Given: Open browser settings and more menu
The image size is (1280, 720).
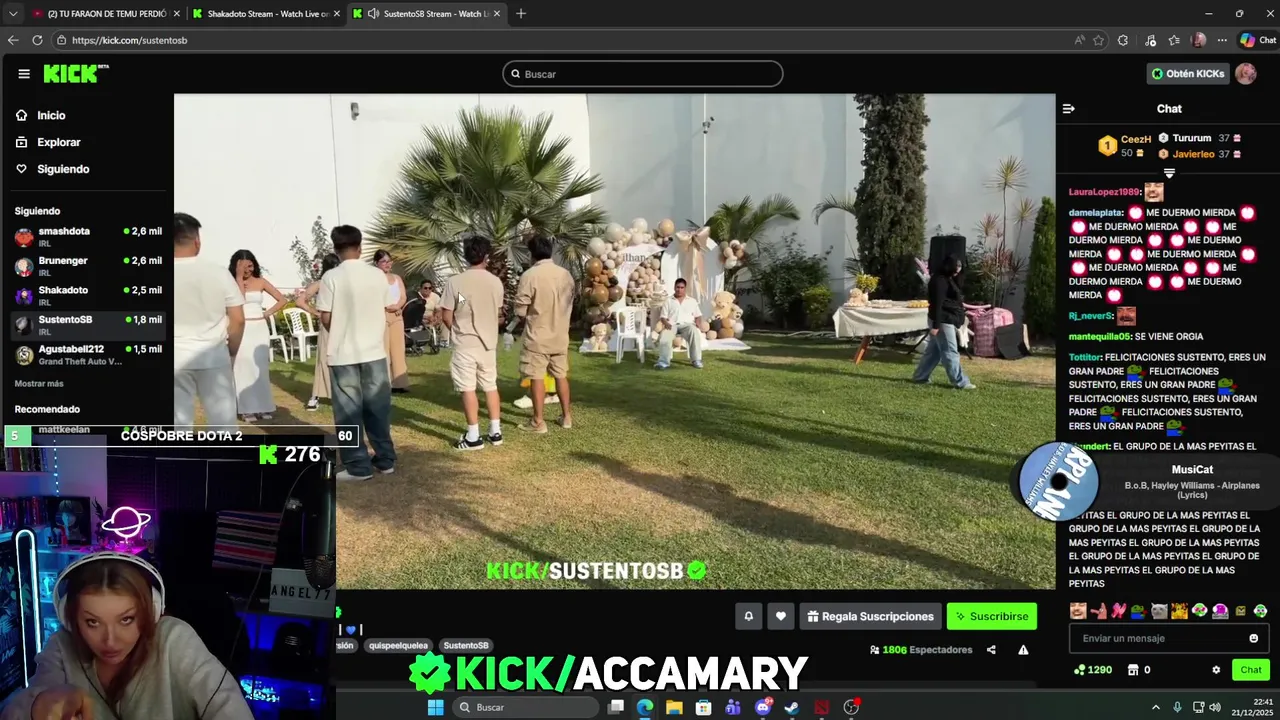Looking at the screenshot, I should [1222, 40].
